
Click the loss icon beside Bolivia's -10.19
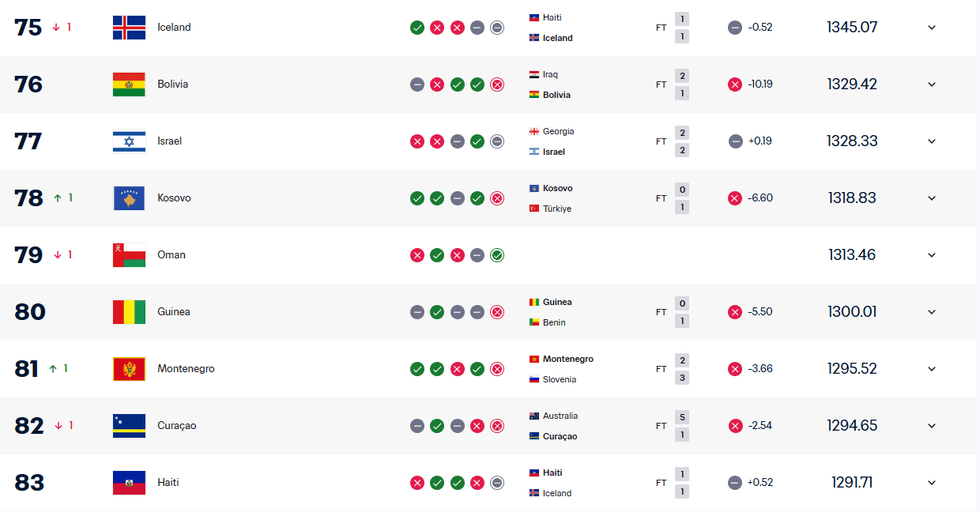click(x=735, y=84)
